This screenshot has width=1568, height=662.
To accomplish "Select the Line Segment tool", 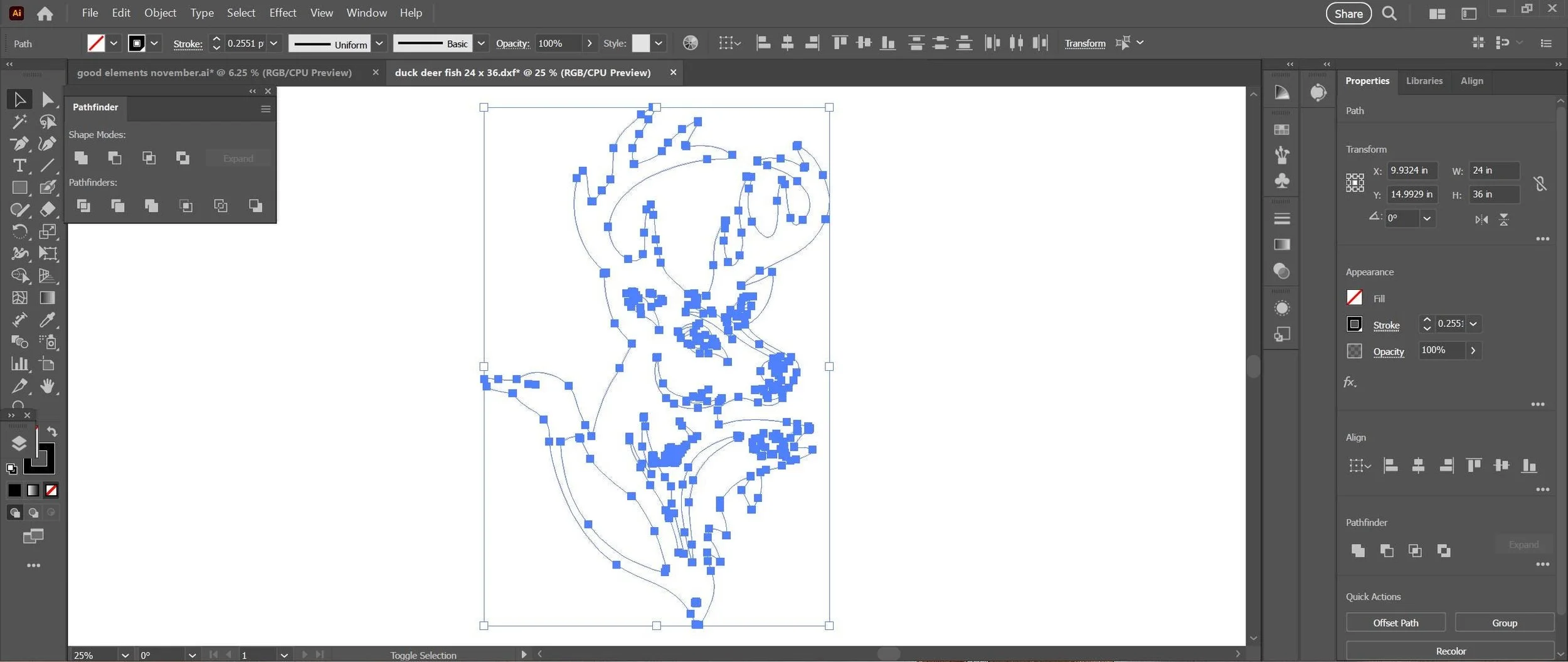I will pyautogui.click(x=48, y=166).
